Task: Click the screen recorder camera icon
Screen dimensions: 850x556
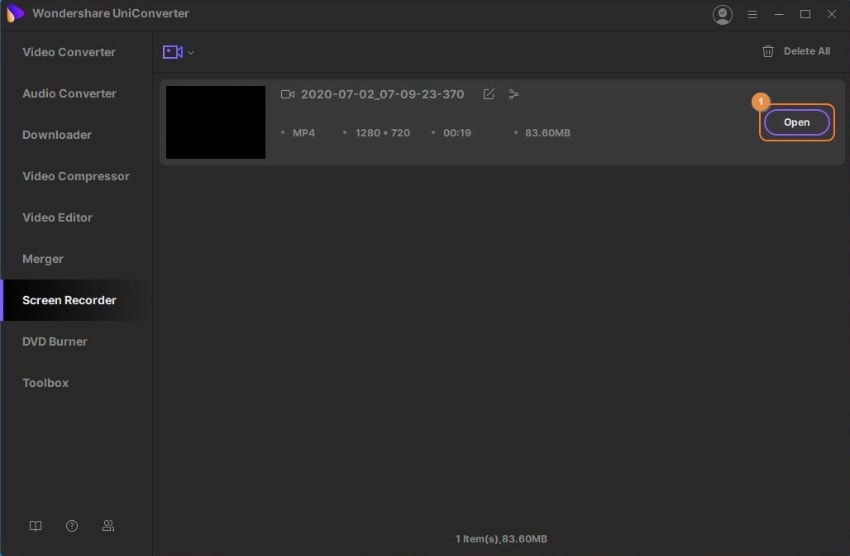Action: click(x=172, y=52)
